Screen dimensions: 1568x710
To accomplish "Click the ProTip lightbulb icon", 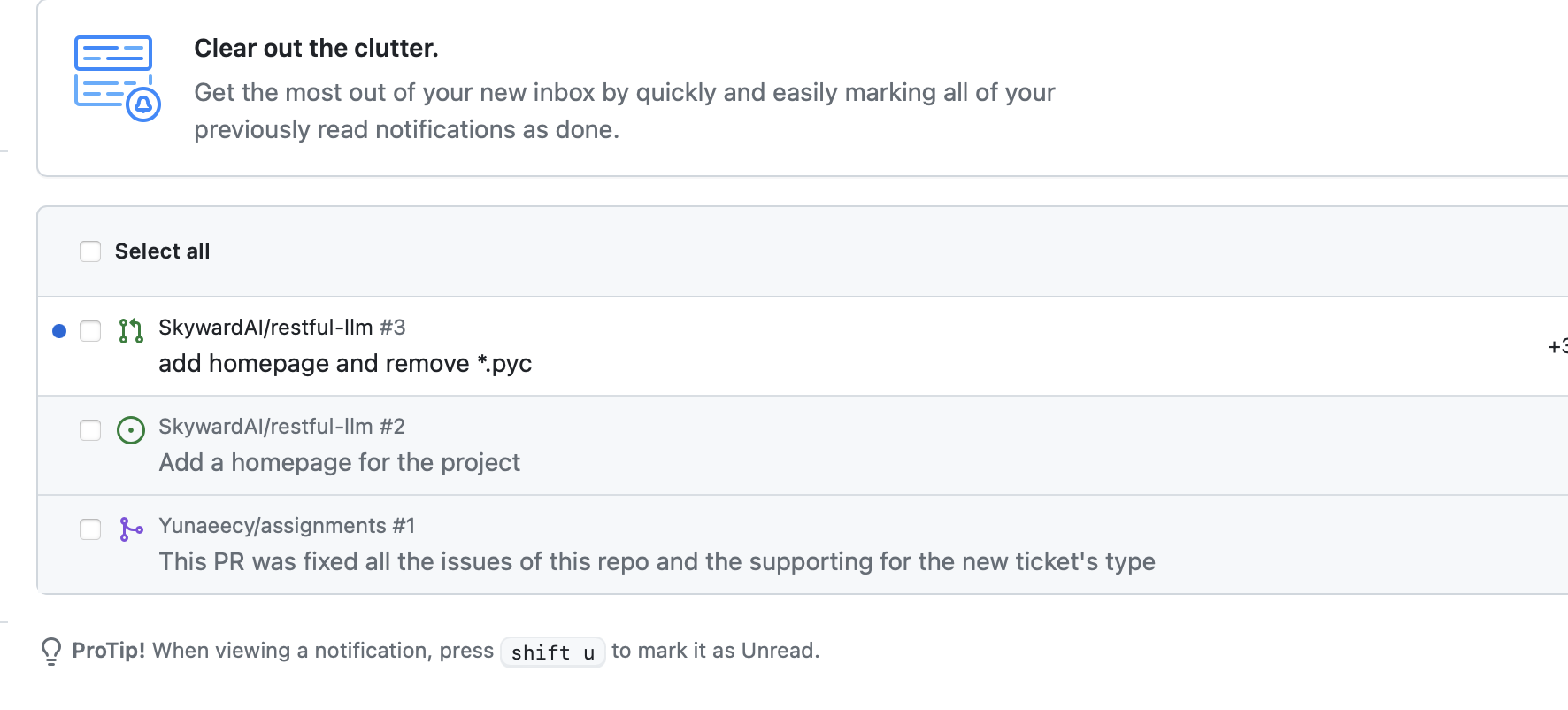I will 51,651.
